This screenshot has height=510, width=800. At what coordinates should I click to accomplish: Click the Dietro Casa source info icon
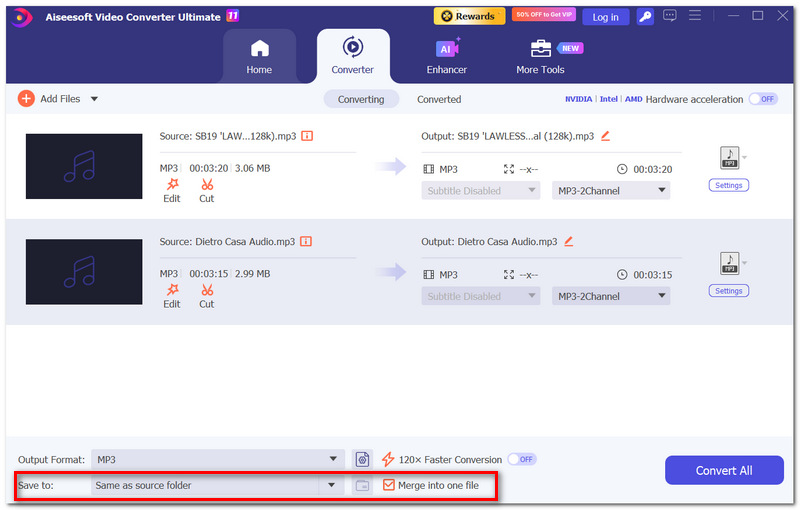click(306, 241)
